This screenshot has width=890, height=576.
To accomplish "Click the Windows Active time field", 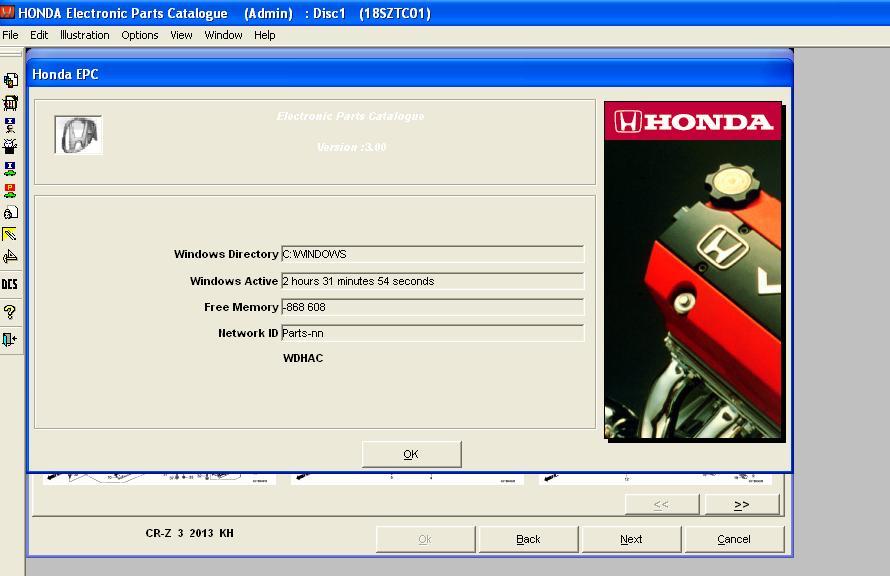I will tap(433, 281).
